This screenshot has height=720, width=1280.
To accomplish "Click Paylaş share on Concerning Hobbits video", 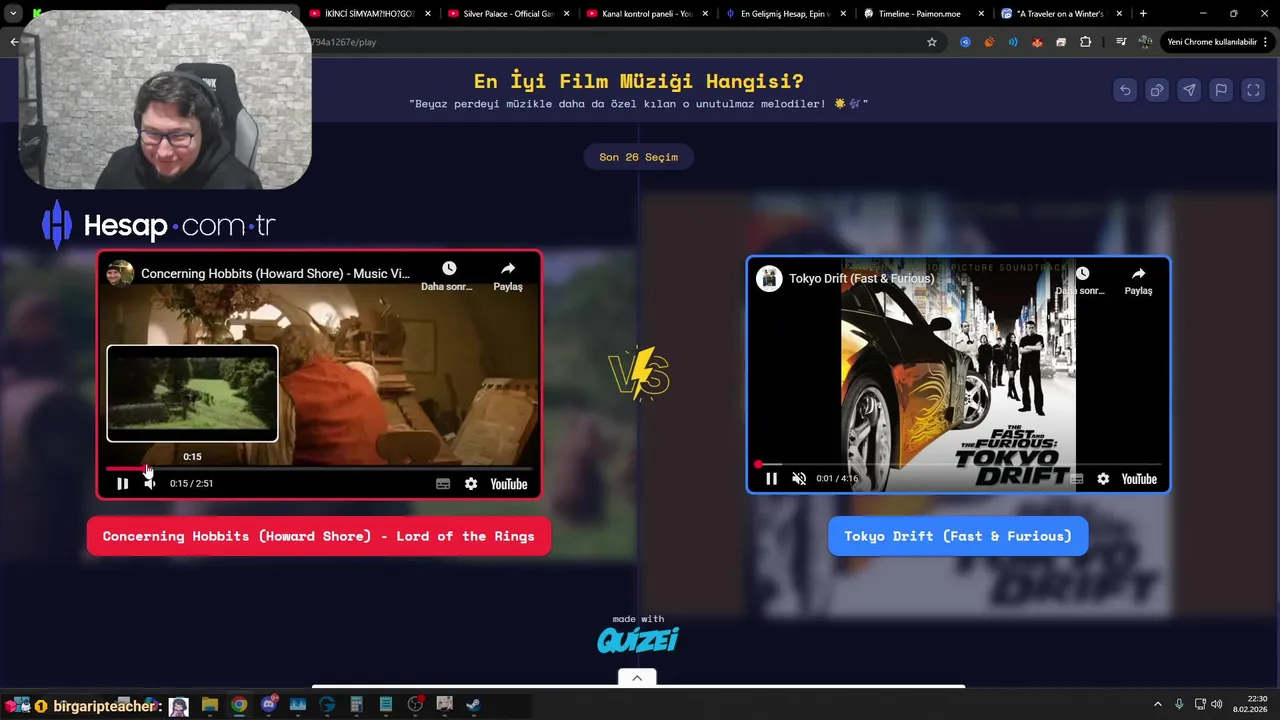I will [508, 275].
